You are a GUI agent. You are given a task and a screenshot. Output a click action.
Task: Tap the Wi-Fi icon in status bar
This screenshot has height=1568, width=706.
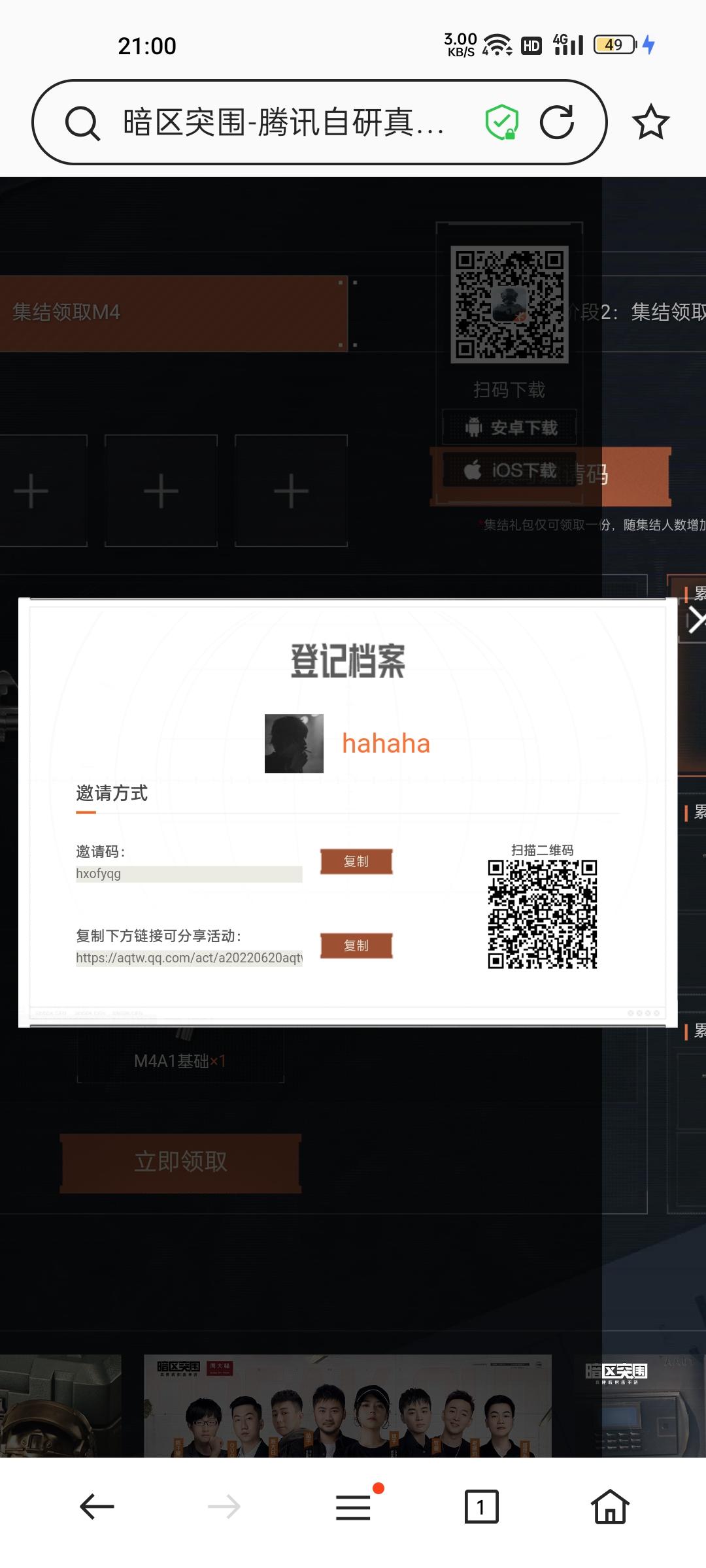(497, 45)
